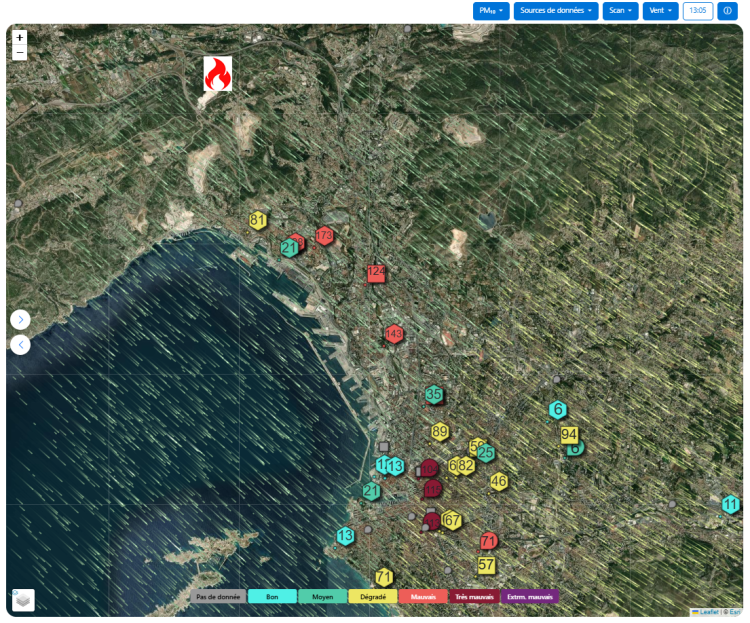750x623 pixels.
Task: Select the yellow hexagon marker reading 67
Action: point(452,521)
